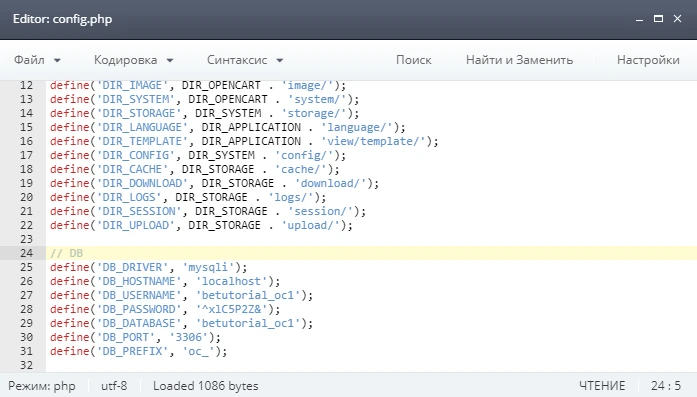Maximize the editor window

658,19
